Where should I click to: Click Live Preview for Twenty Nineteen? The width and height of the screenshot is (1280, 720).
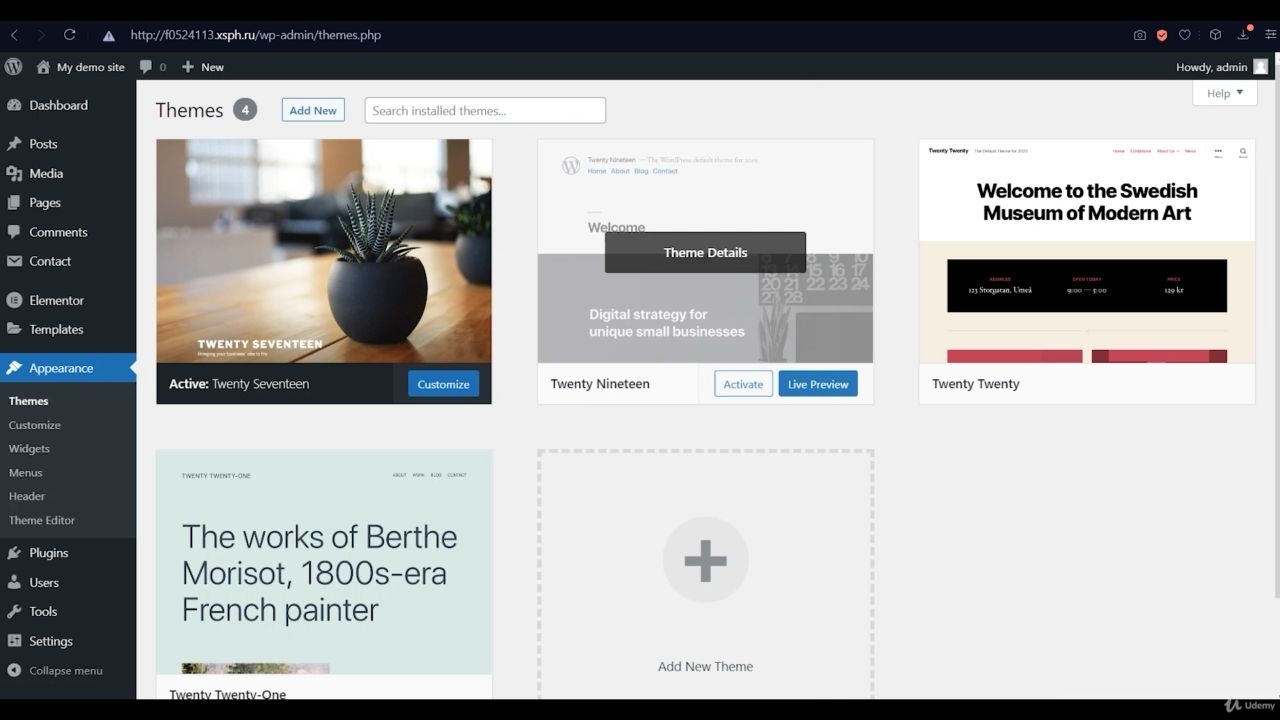pyautogui.click(x=818, y=384)
